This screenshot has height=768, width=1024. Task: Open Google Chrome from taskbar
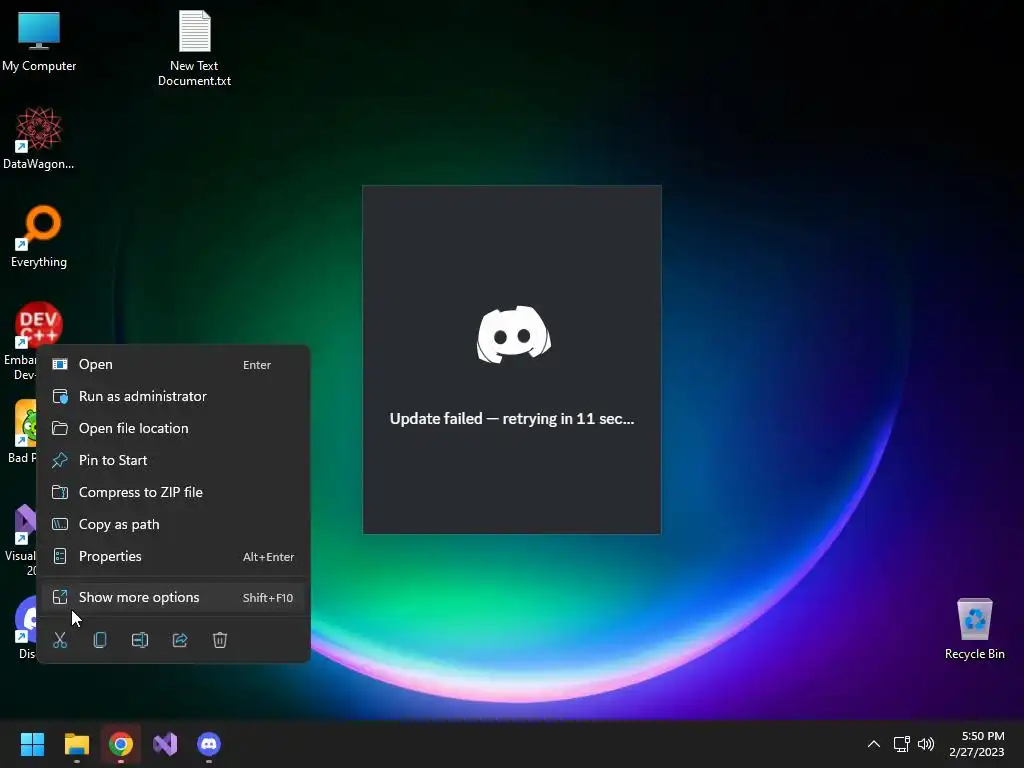tap(121, 744)
